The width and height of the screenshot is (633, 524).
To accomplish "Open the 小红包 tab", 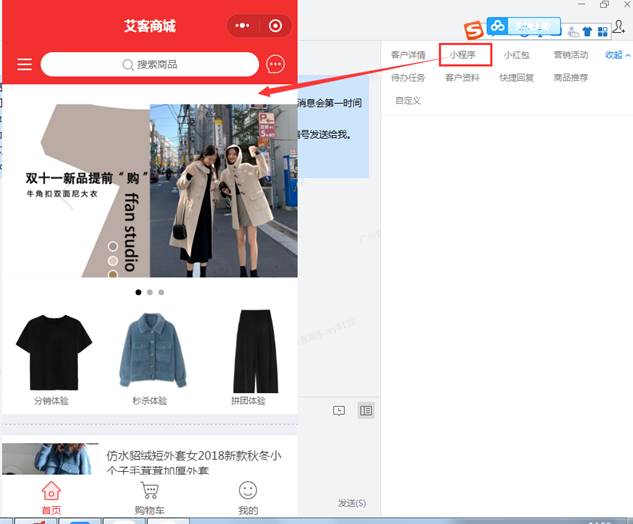I will pyautogui.click(x=516, y=55).
